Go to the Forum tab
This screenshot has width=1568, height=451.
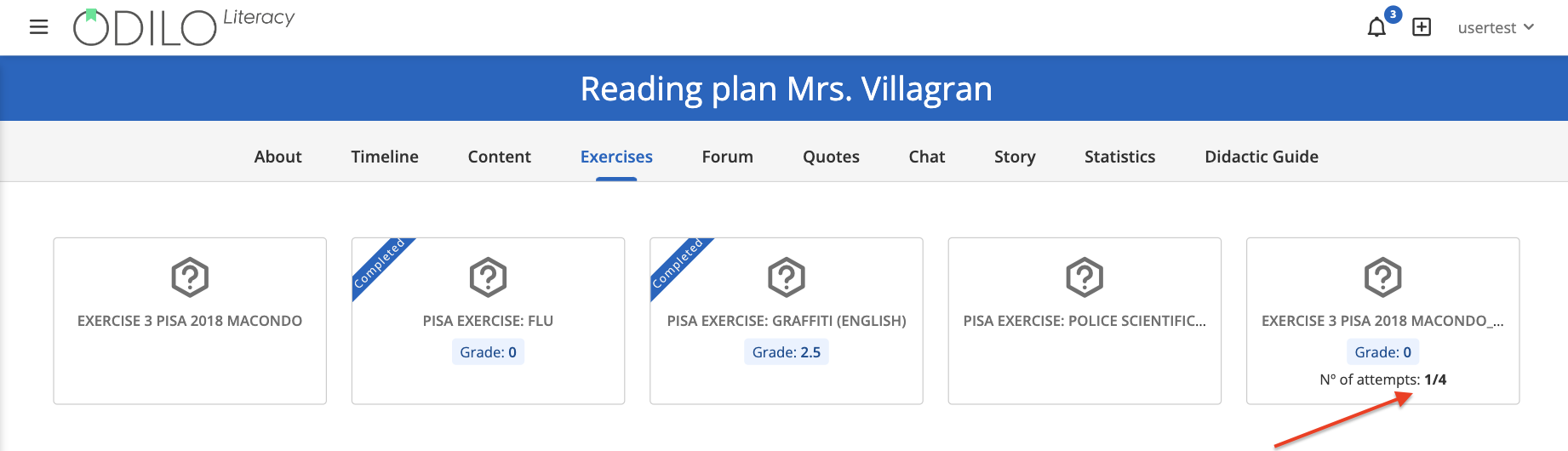727,157
